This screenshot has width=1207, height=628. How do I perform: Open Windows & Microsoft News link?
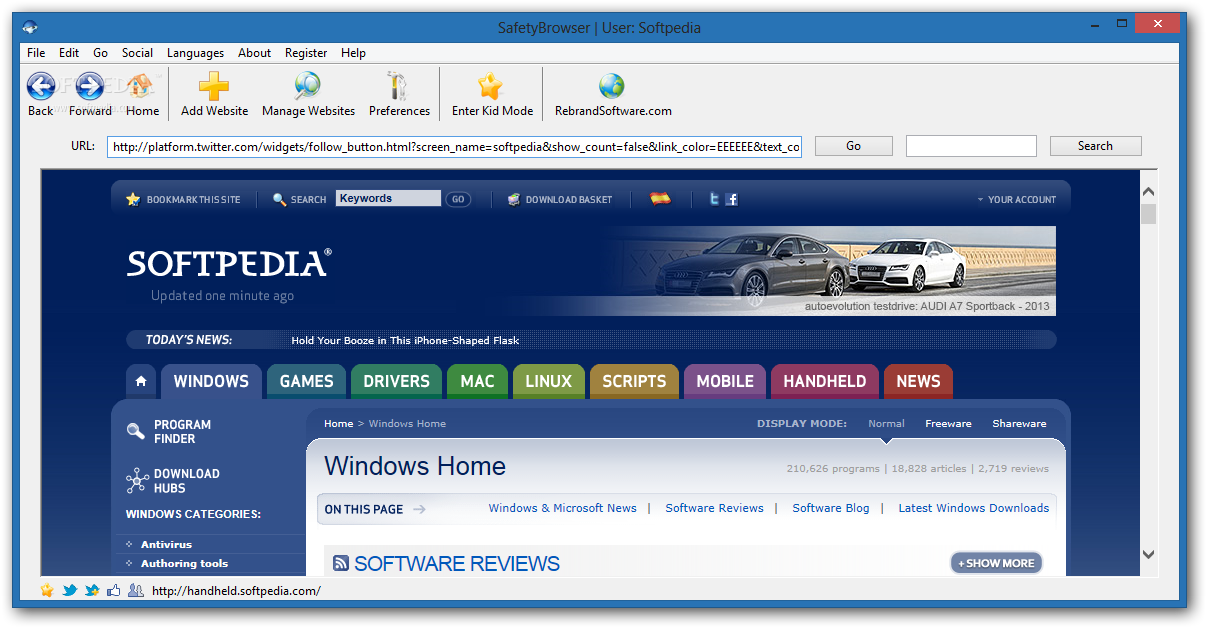pyautogui.click(x=562, y=508)
